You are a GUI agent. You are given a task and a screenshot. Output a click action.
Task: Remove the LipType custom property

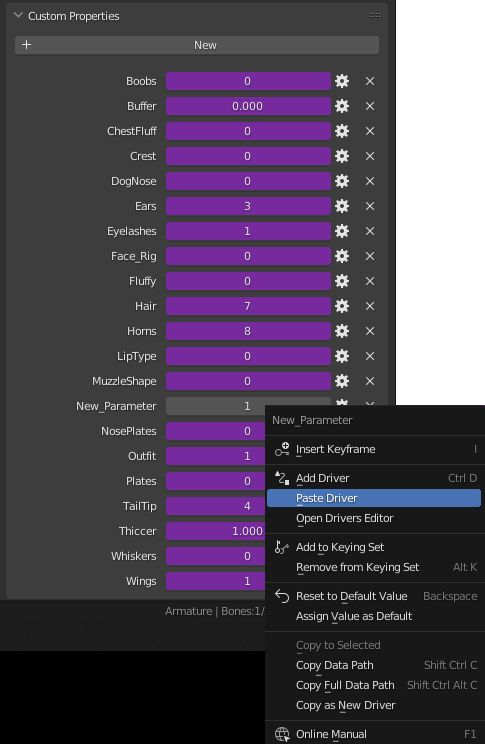coord(370,356)
